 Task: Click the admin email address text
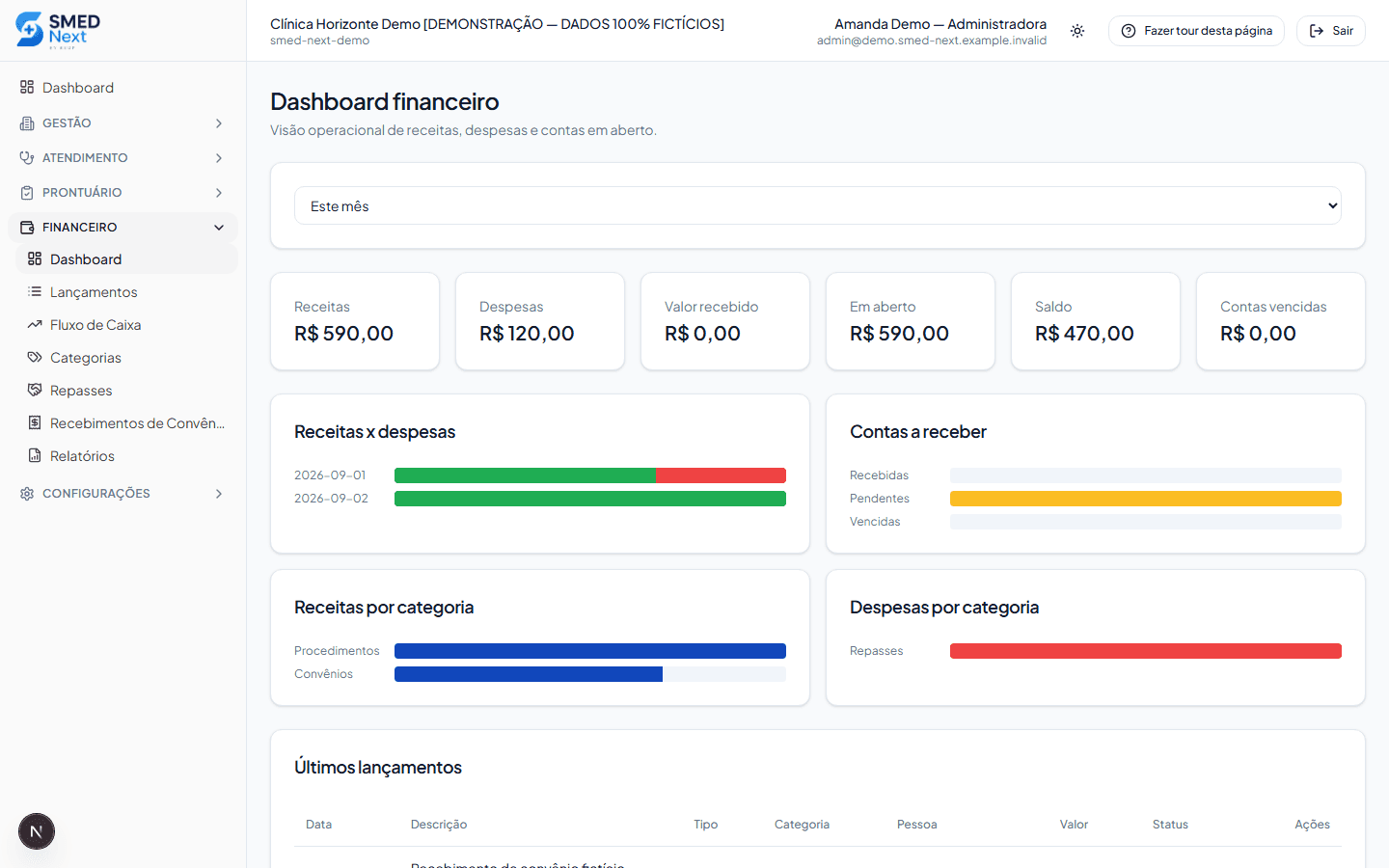pyautogui.click(x=932, y=41)
